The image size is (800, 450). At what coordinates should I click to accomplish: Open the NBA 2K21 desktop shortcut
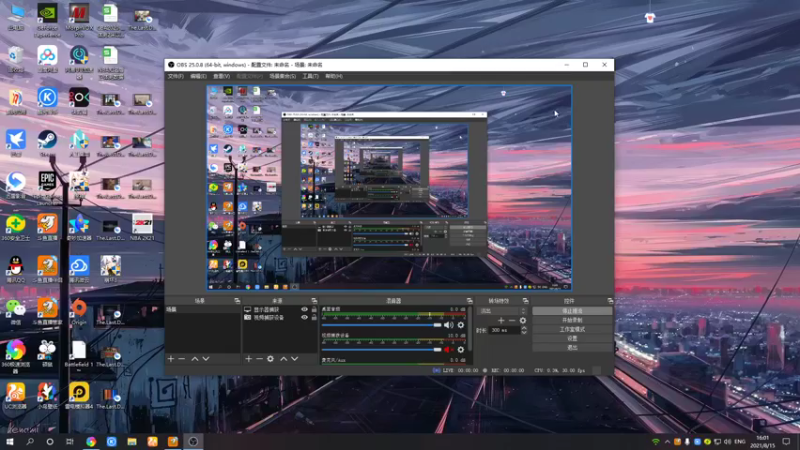[142, 227]
